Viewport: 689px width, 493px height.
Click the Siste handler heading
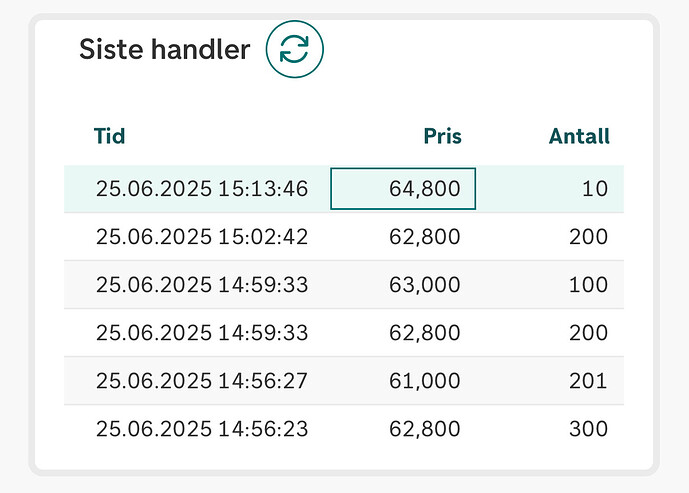[165, 49]
